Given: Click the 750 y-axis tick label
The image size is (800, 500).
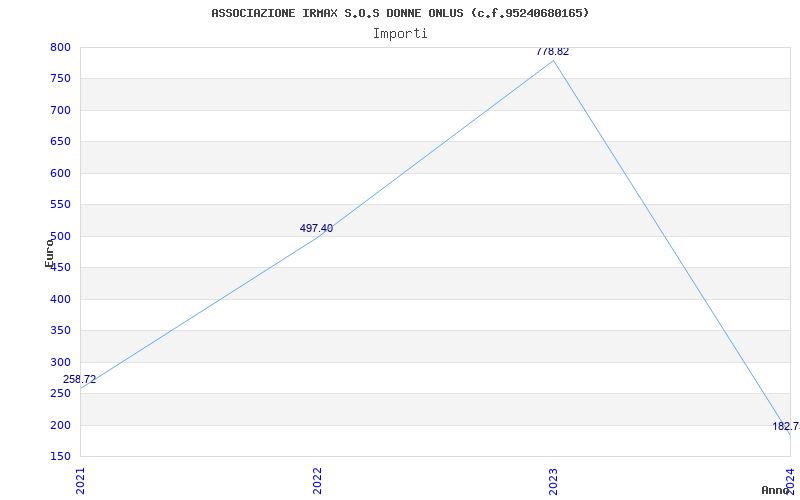Looking at the screenshot, I should [60, 79].
